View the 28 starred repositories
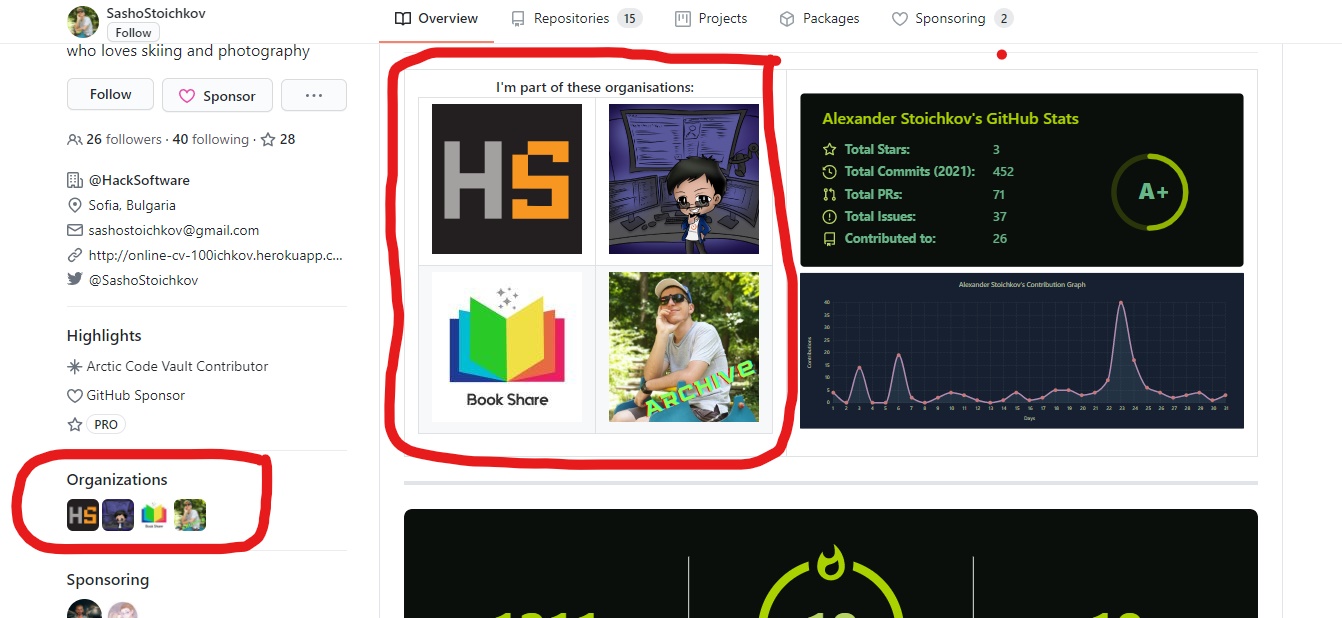This screenshot has height=618, width=1342. [x=278, y=140]
